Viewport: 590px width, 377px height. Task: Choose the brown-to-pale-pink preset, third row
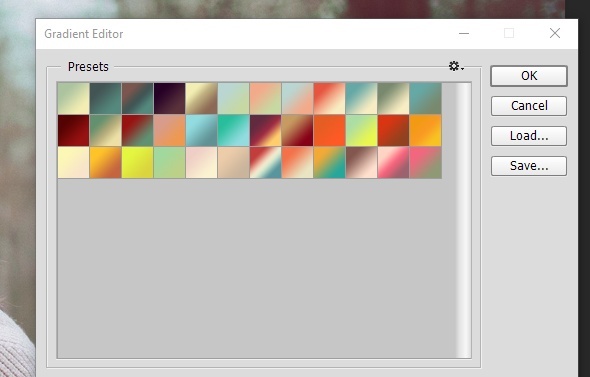click(361, 162)
